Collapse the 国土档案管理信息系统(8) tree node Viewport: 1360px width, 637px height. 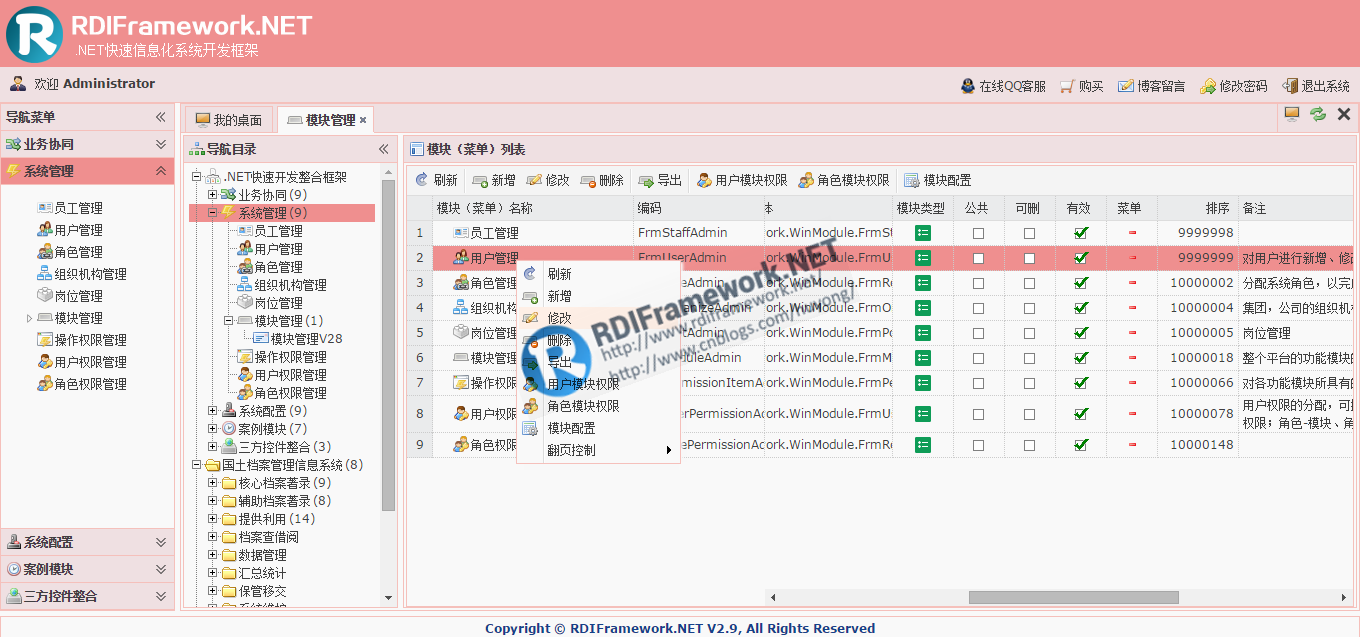pyautogui.click(x=196, y=465)
